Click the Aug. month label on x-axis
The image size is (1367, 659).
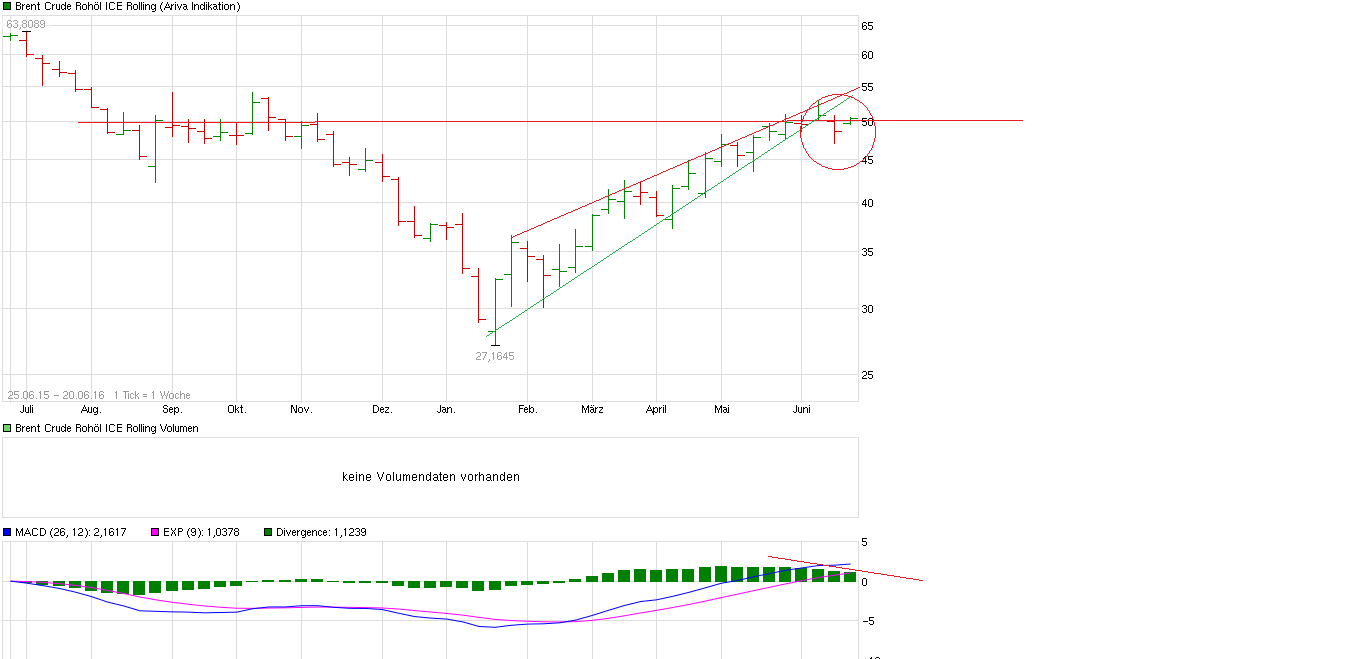[x=91, y=409]
